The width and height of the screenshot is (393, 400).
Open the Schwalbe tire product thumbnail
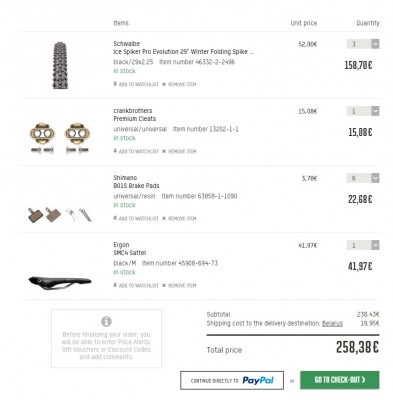click(x=60, y=65)
